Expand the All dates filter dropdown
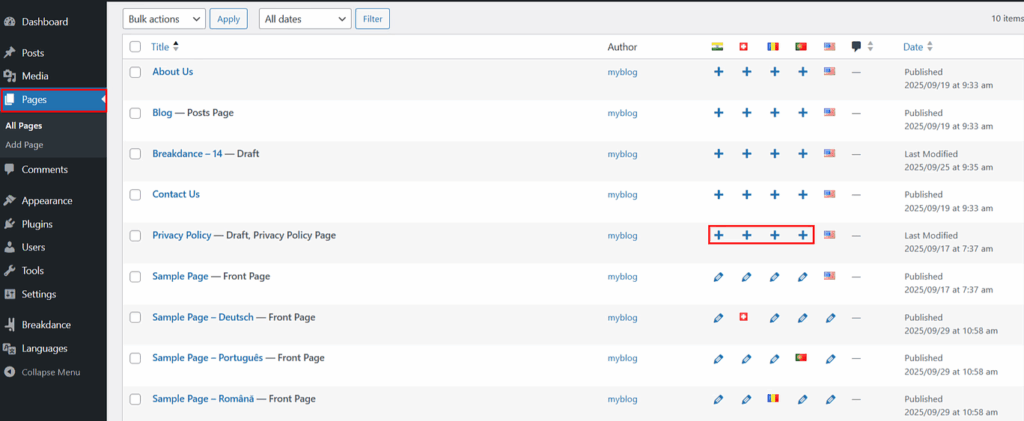This screenshot has height=421, width=1024. pyautogui.click(x=304, y=19)
